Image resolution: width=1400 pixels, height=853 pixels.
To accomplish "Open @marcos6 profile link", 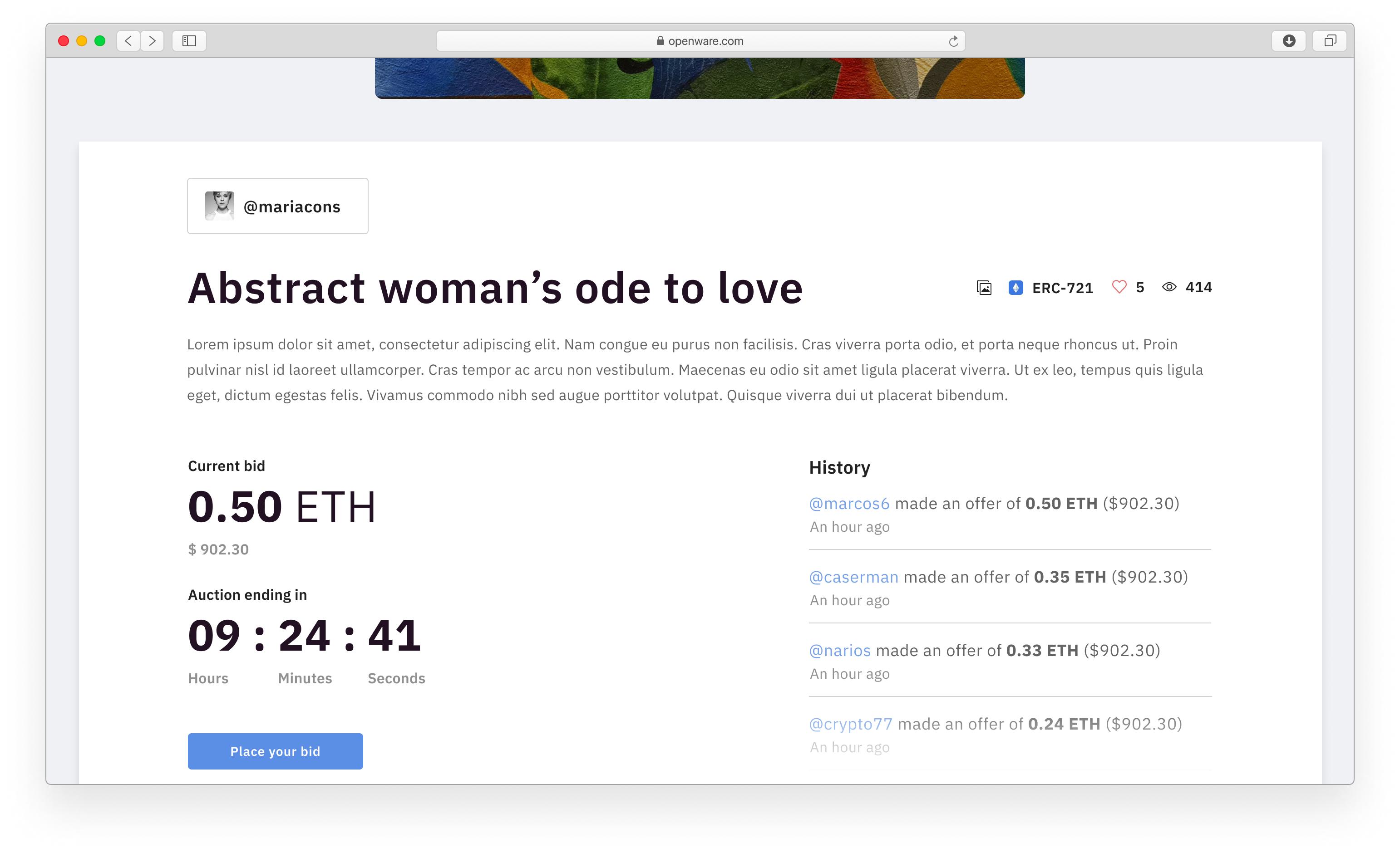I will [849, 504].
